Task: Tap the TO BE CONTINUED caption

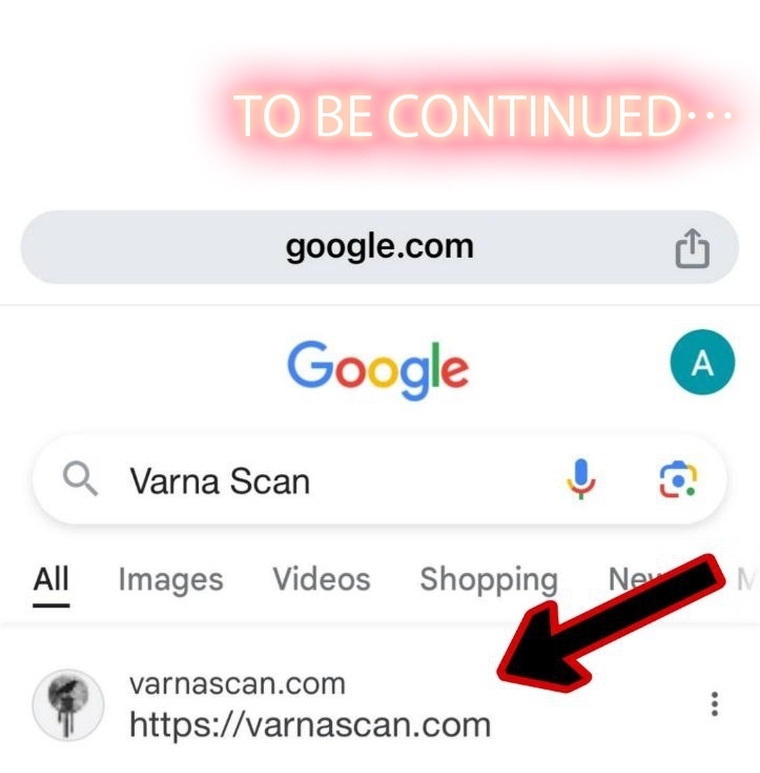Action: click(x=482, y=116)
